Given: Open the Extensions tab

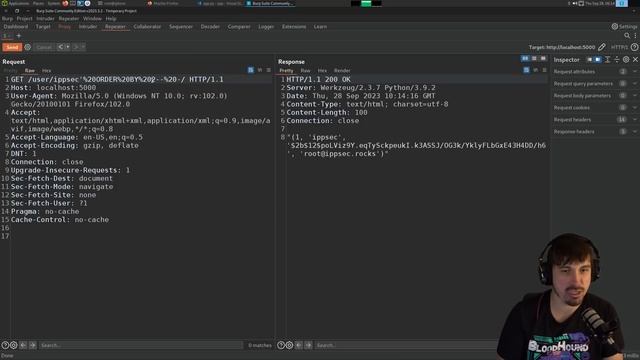Looking at the screenshot, I should pos(294,27).
